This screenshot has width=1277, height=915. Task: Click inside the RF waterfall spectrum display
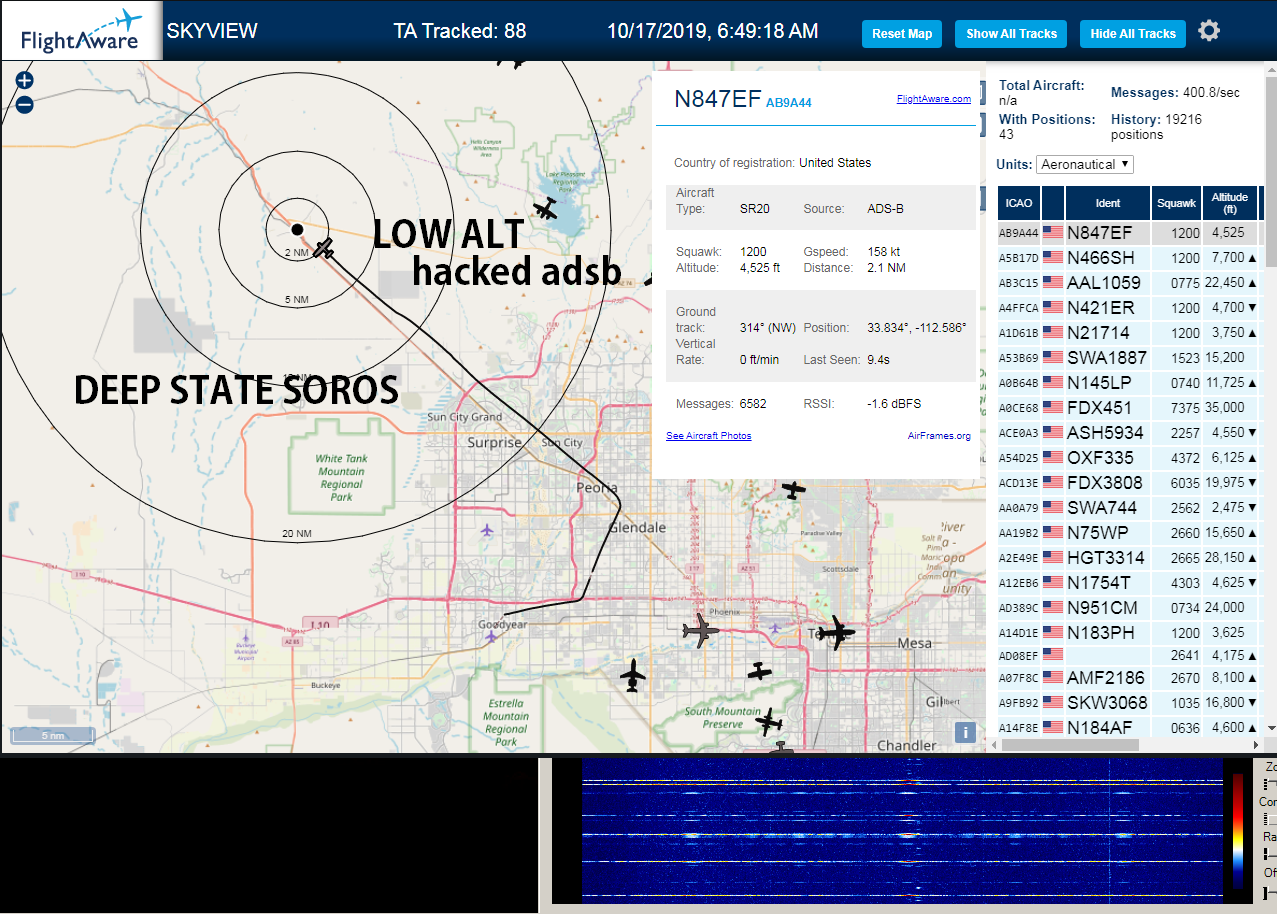click(x=902, y=830)
